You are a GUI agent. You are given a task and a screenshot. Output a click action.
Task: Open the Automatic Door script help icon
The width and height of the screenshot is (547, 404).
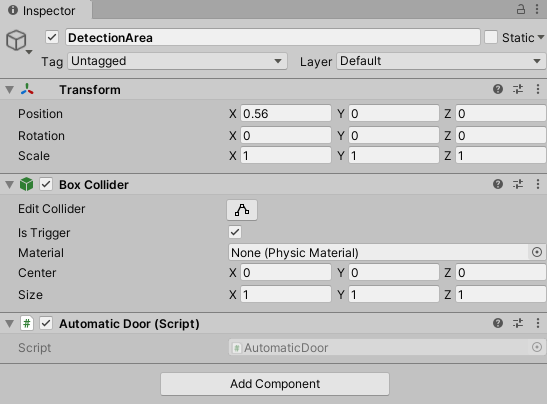[498, 323]
